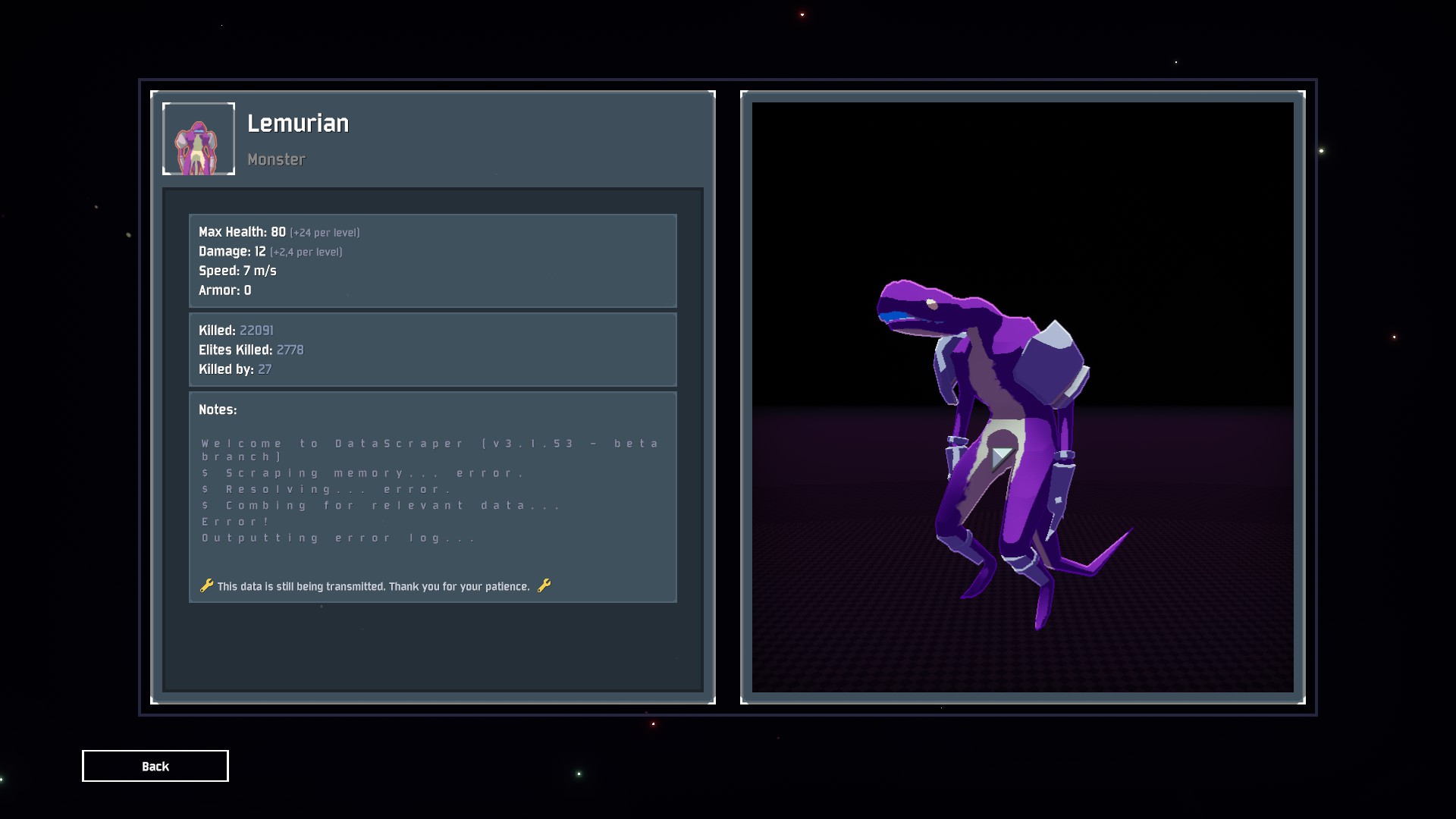Click the Killed by count
Screen dimensions: 1456x819
265,369
